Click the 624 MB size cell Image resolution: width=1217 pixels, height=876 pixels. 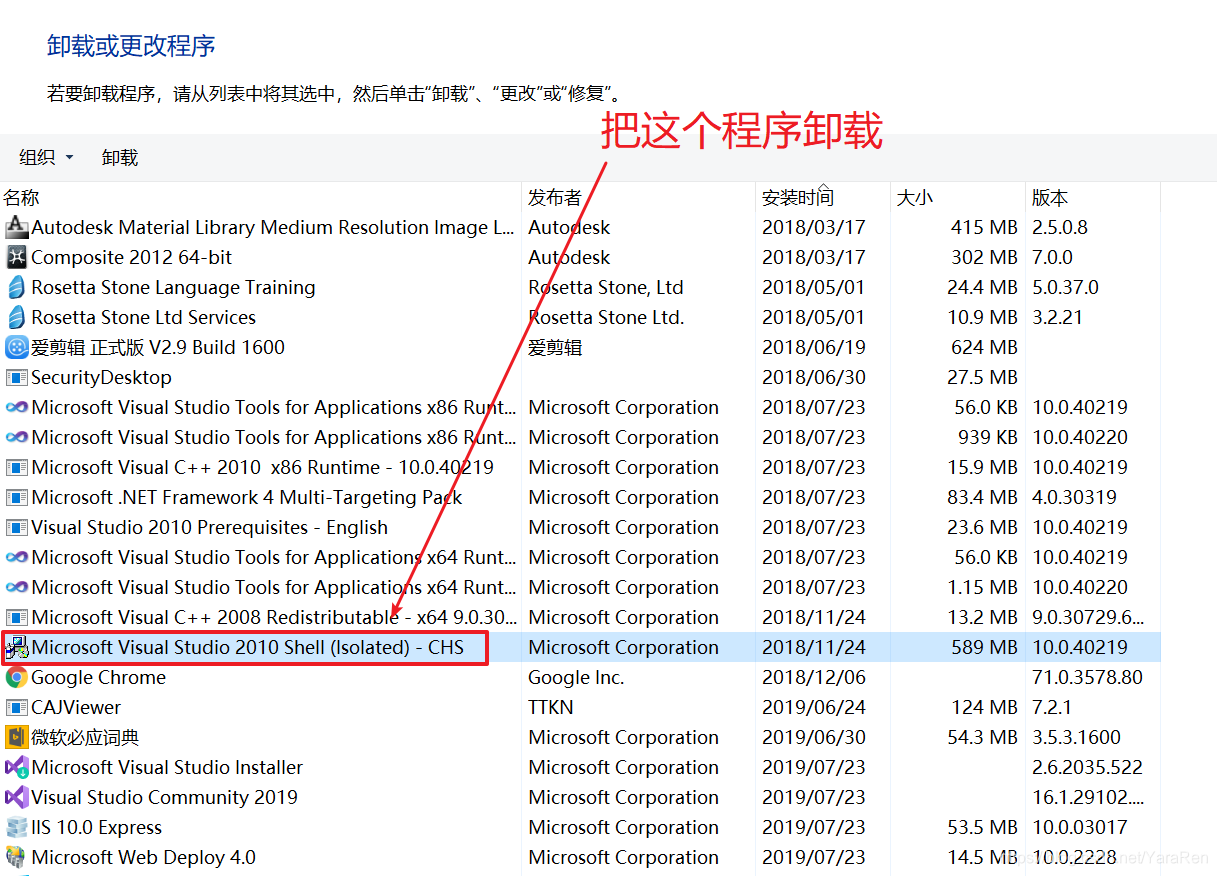(985, 347)
